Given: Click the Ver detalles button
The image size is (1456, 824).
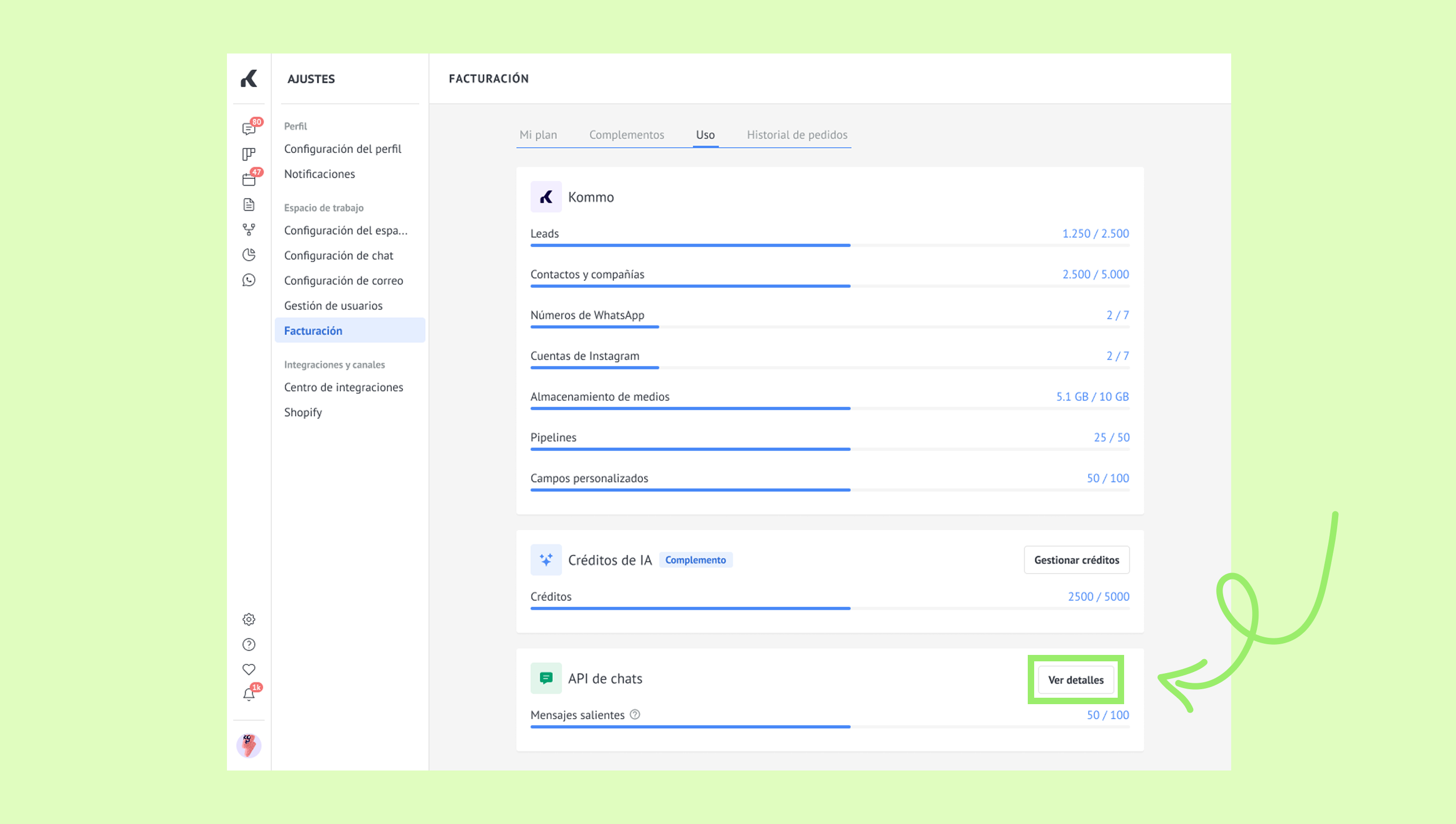Looking at the screenshot, I should tap(1075, 680).
